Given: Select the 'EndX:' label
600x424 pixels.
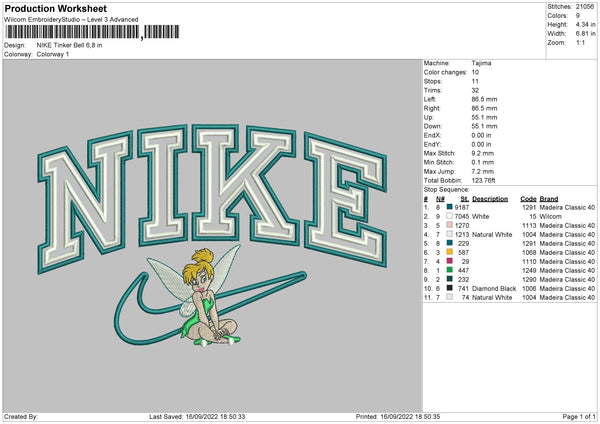Looking at the screenshot, I should pyautogui.click(x=432, y=135).
